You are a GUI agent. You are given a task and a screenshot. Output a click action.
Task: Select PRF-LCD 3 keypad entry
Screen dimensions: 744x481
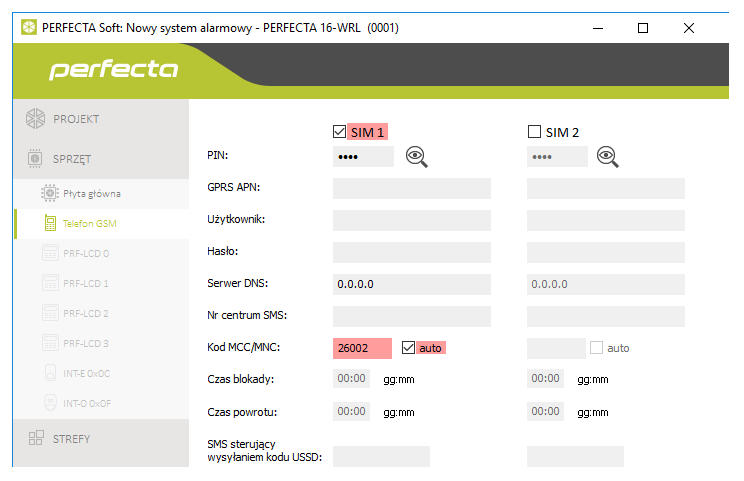tap(101, 343)
